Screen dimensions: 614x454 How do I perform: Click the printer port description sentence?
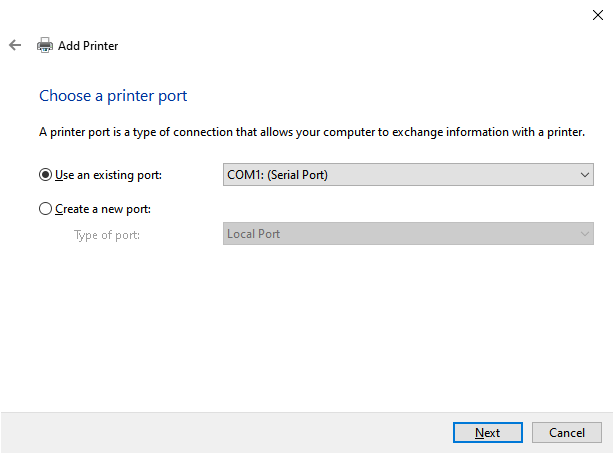[312, 132]
